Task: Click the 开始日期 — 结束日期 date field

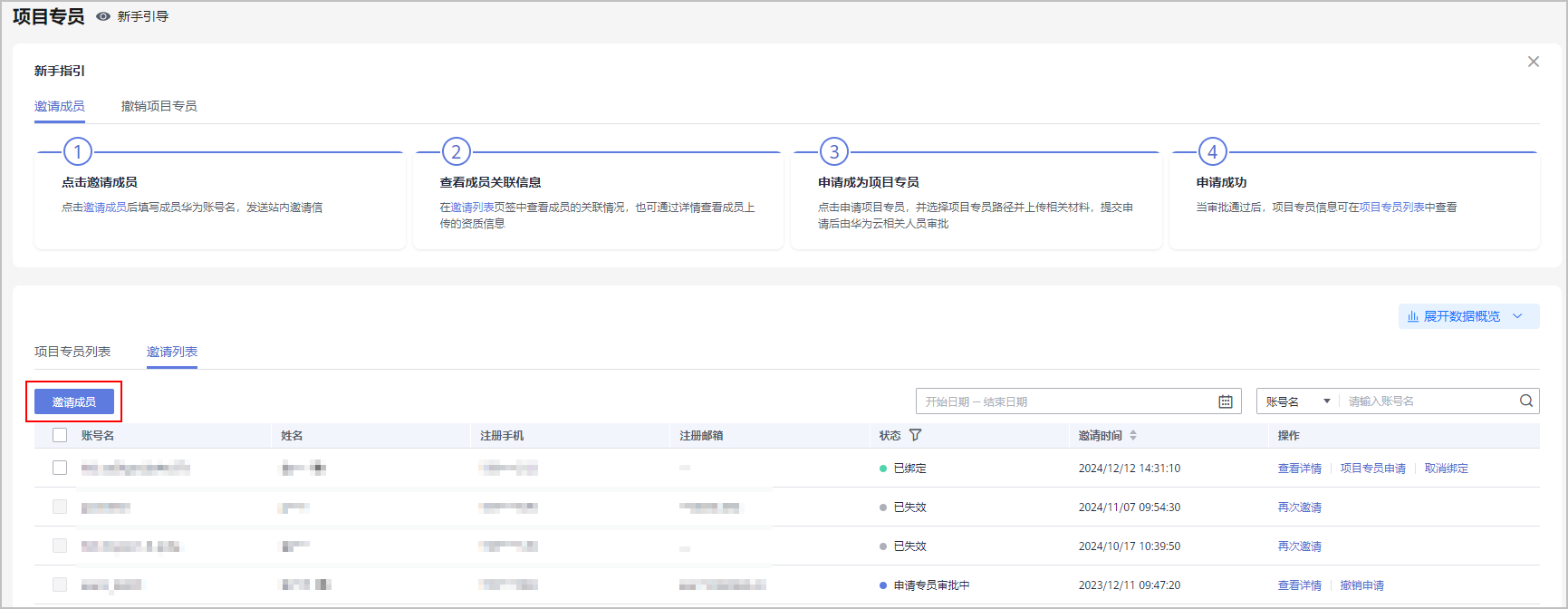Action: 1078,401
